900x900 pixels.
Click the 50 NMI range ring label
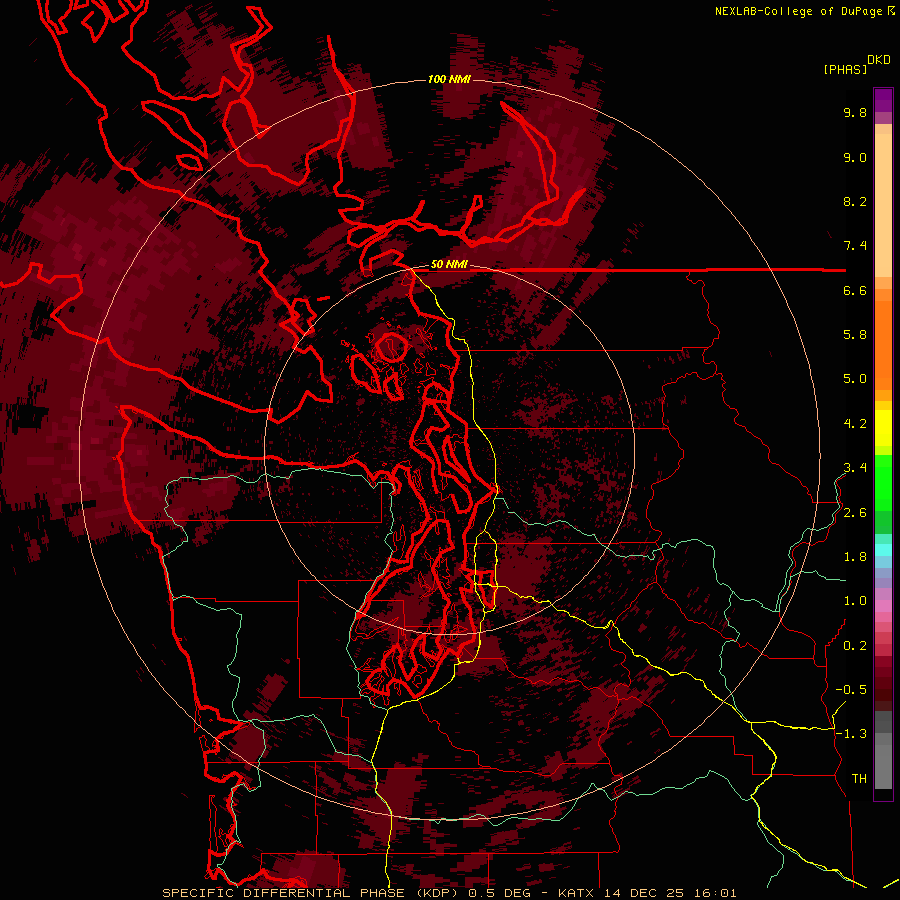(449, 265)
